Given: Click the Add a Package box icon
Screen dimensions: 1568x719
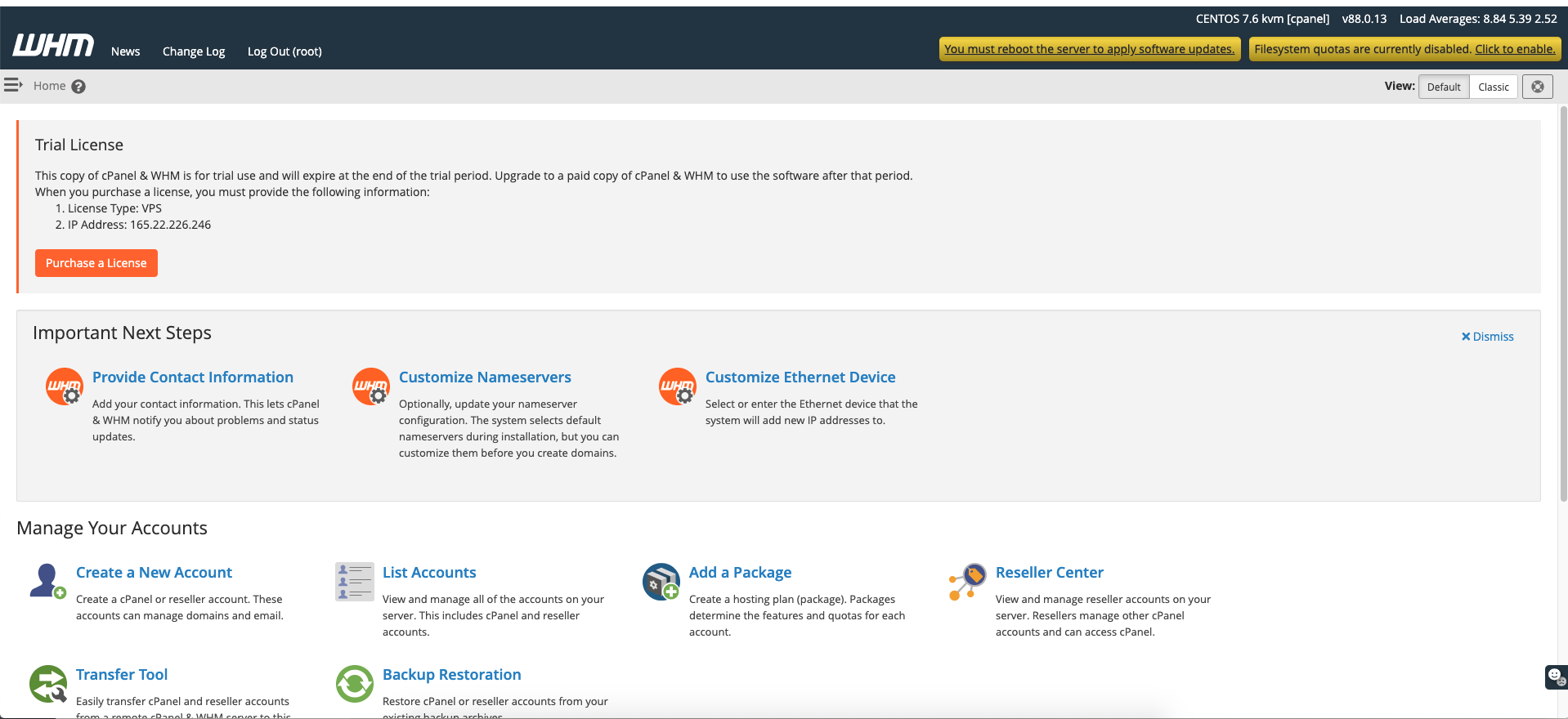Looking at the screenshot, I should (661, 581).
